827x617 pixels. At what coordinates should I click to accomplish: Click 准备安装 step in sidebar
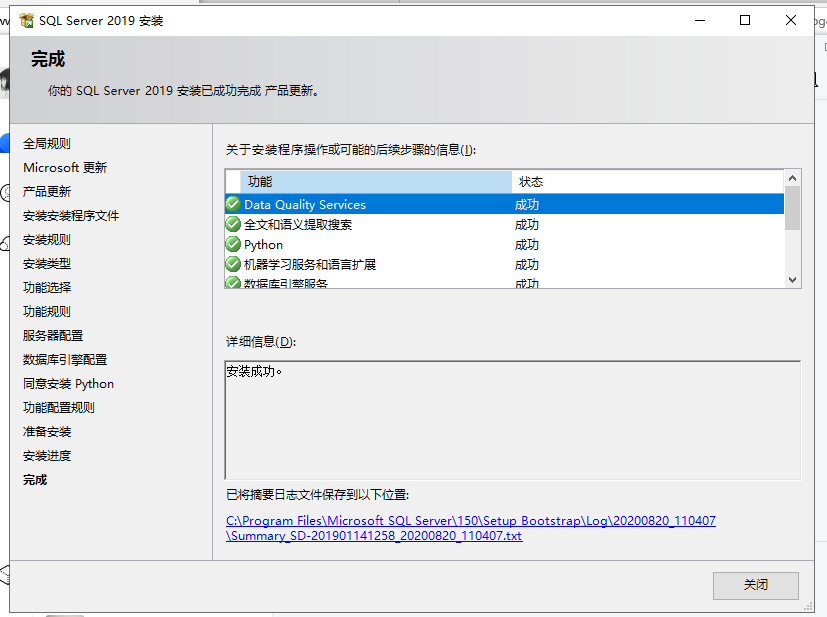coord(46,431)
